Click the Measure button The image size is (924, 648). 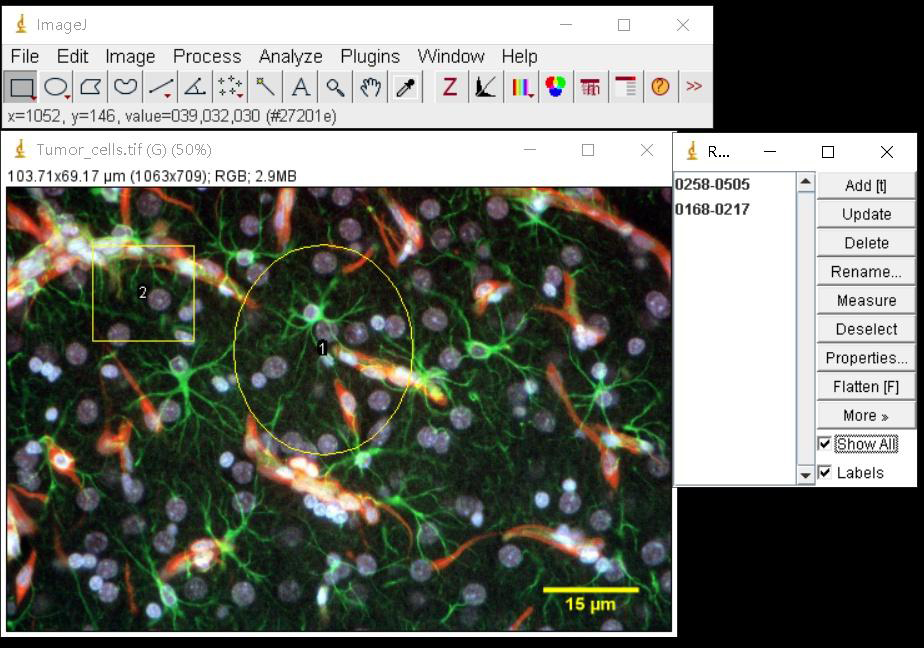pos(866,300)
